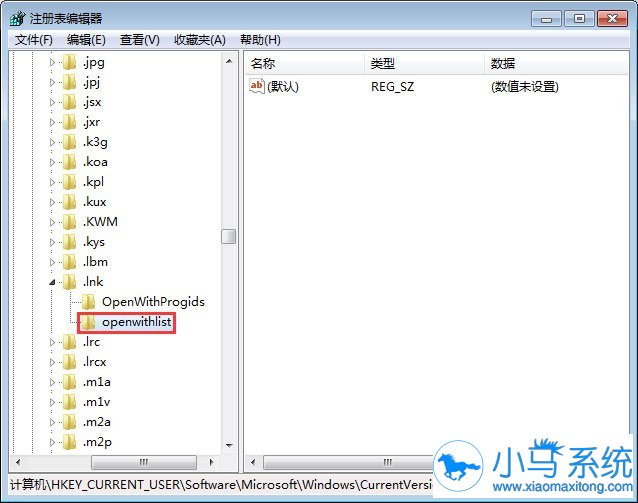Expand the .KWM key
638x503 pixels.
point(52,222)
